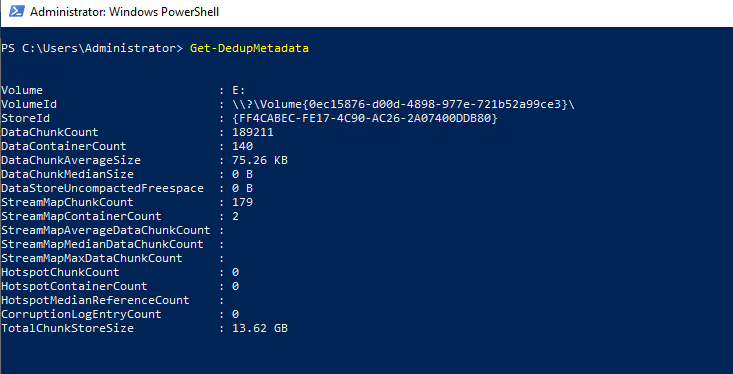The height and width of the screenshot is (374, 733).
Task: Click the 75.26 KB average size value
Action: pos(260,160)
